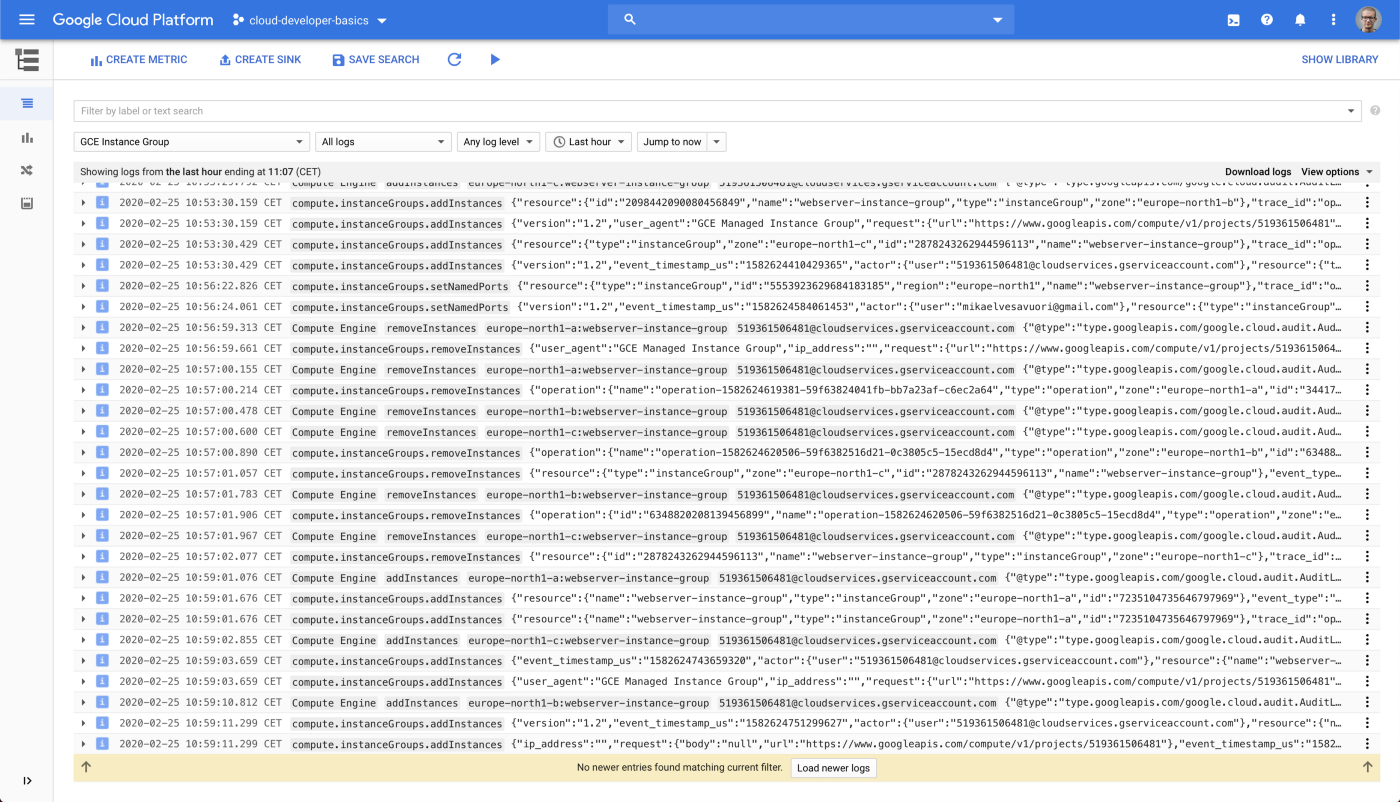The image size is (1400, 802).
Task: Click addInstances label at 10:59:10.812
Action: click(x=422, y=703)
